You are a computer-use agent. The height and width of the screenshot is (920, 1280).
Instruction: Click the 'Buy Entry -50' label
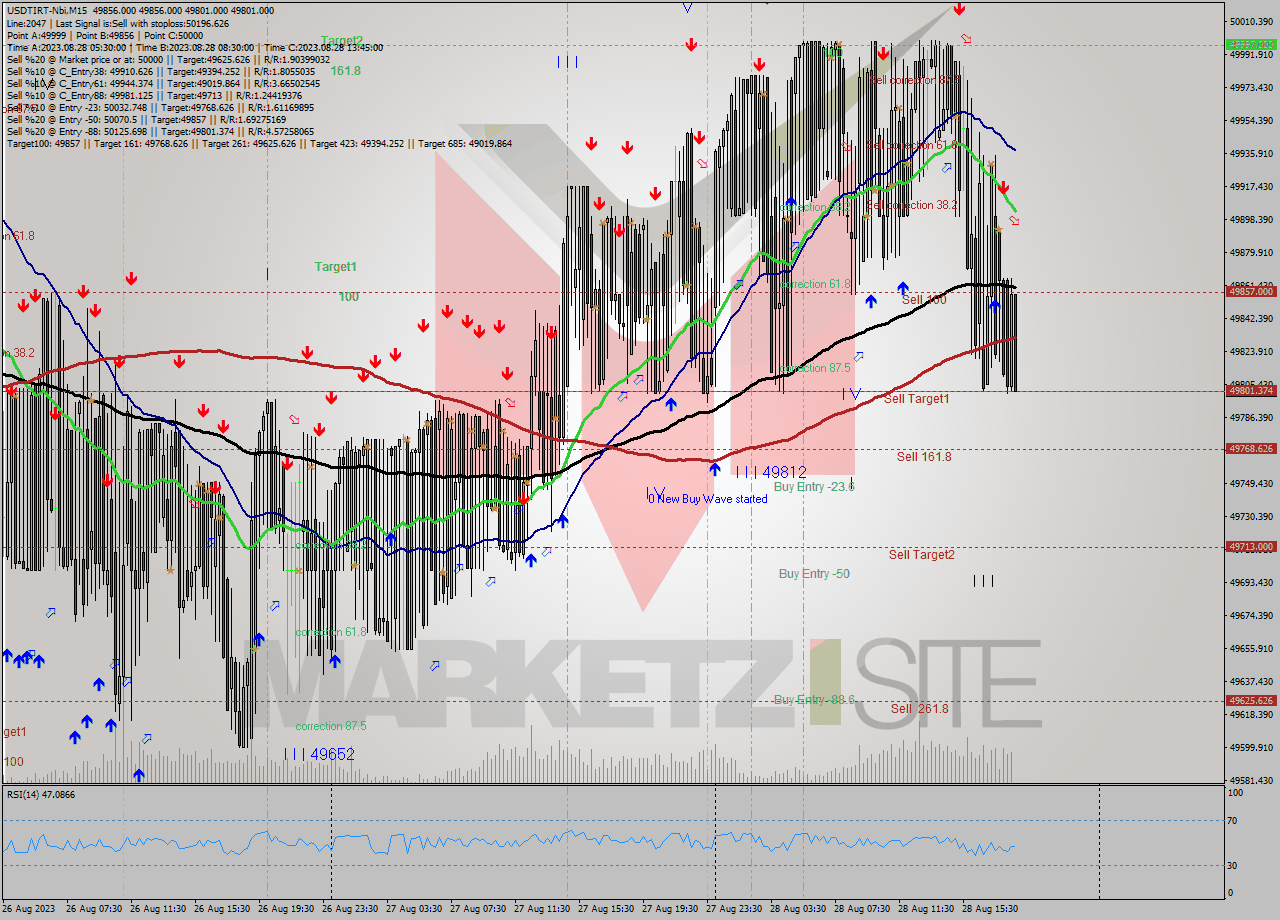click(x=814, y=574)
